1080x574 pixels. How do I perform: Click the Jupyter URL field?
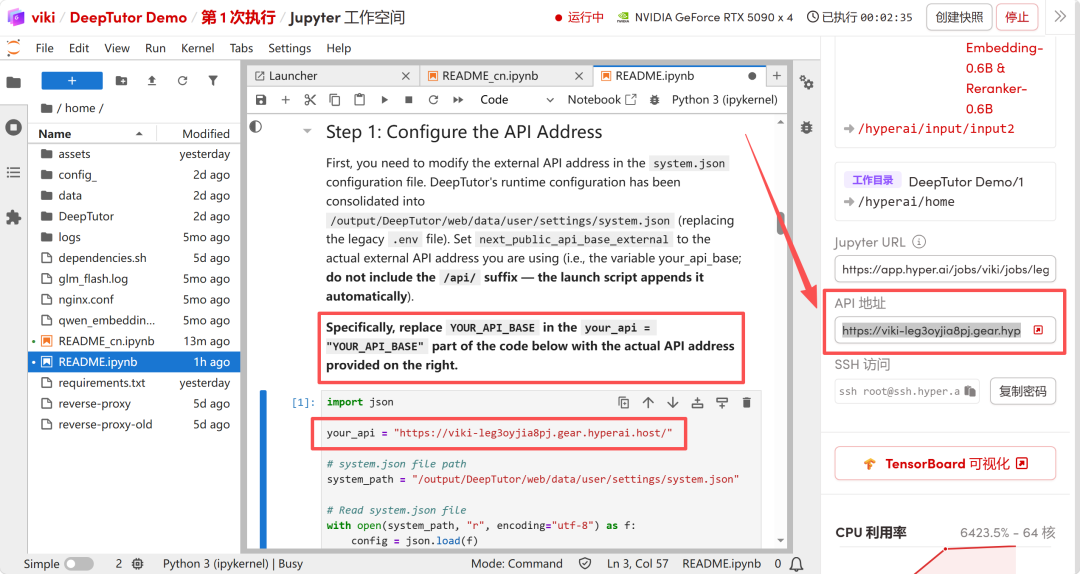tap(945, 269)
